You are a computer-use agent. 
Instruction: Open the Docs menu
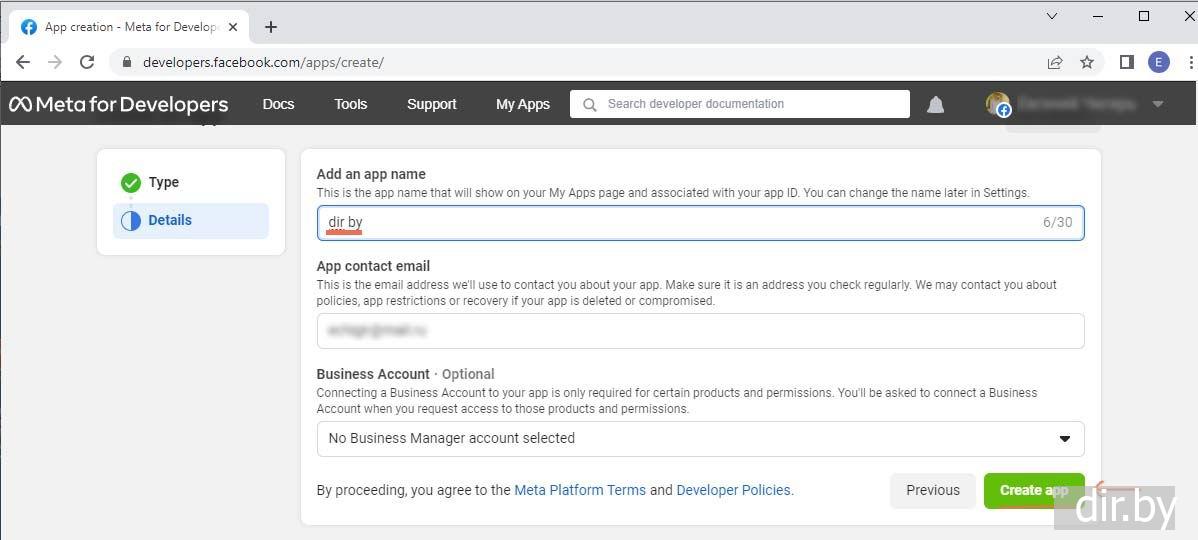coord(278,104)
